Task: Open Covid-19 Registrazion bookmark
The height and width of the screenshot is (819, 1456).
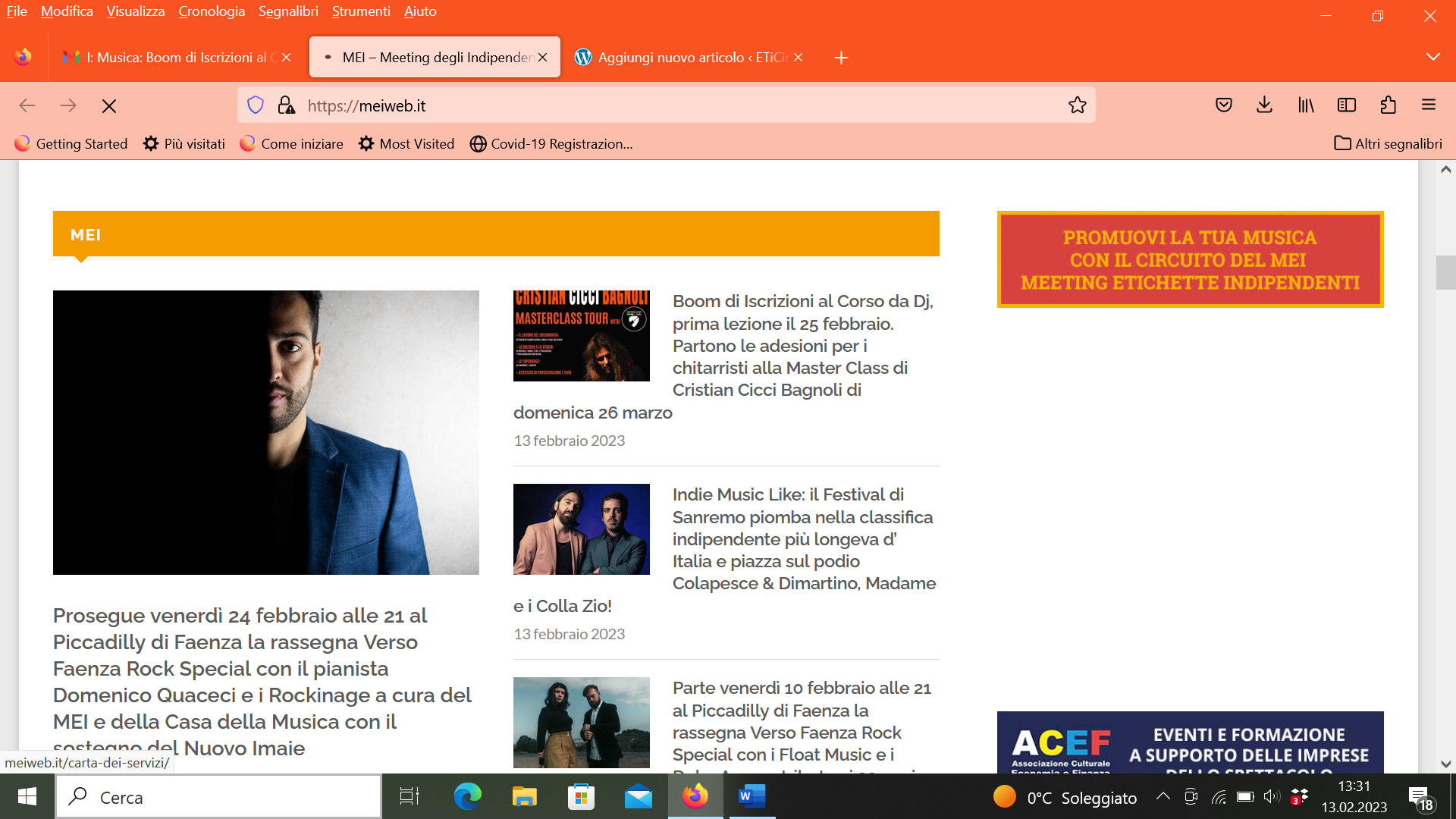Action: tap(551, 144)
